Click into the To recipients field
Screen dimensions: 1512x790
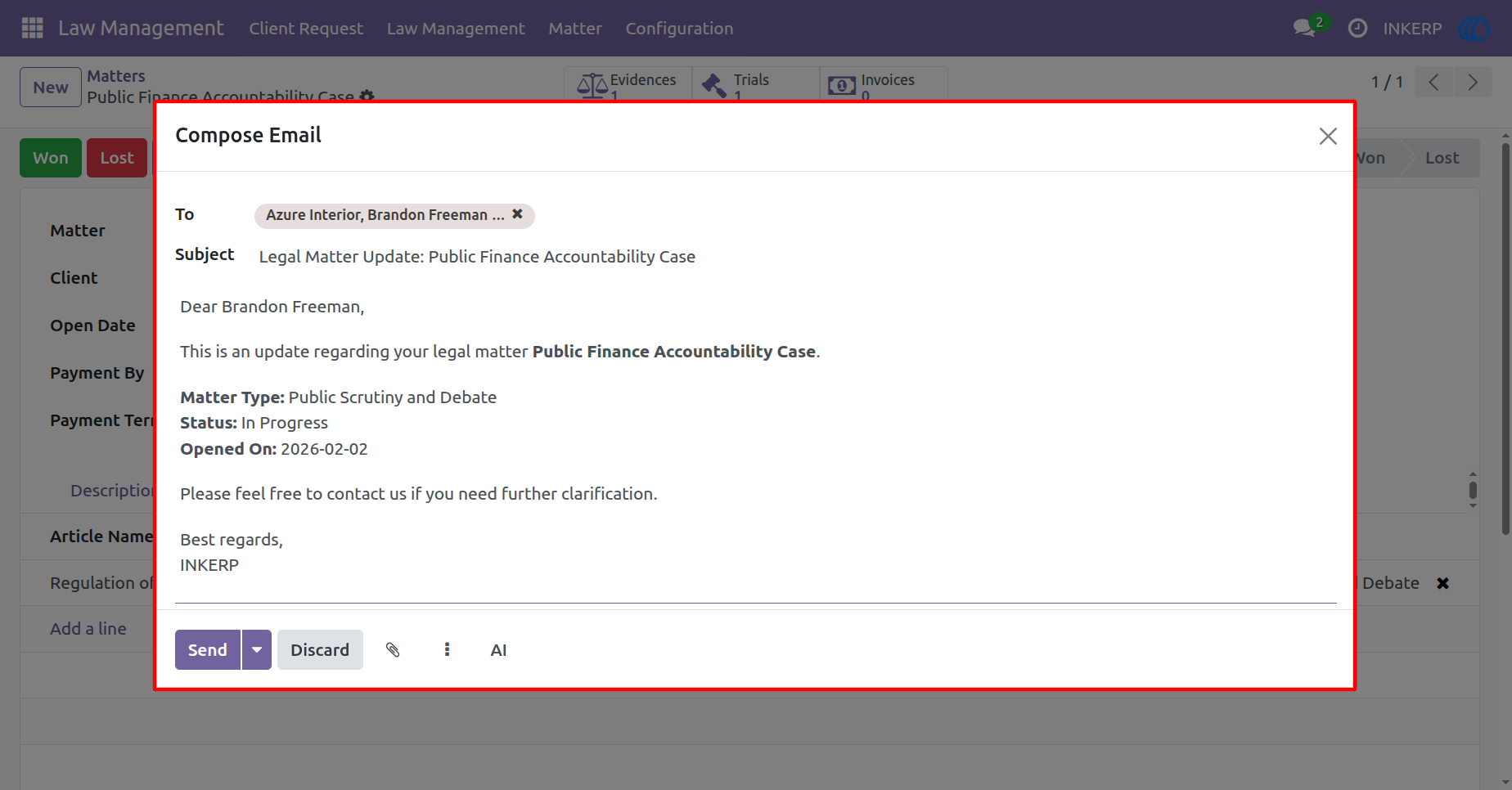(795, 215)
